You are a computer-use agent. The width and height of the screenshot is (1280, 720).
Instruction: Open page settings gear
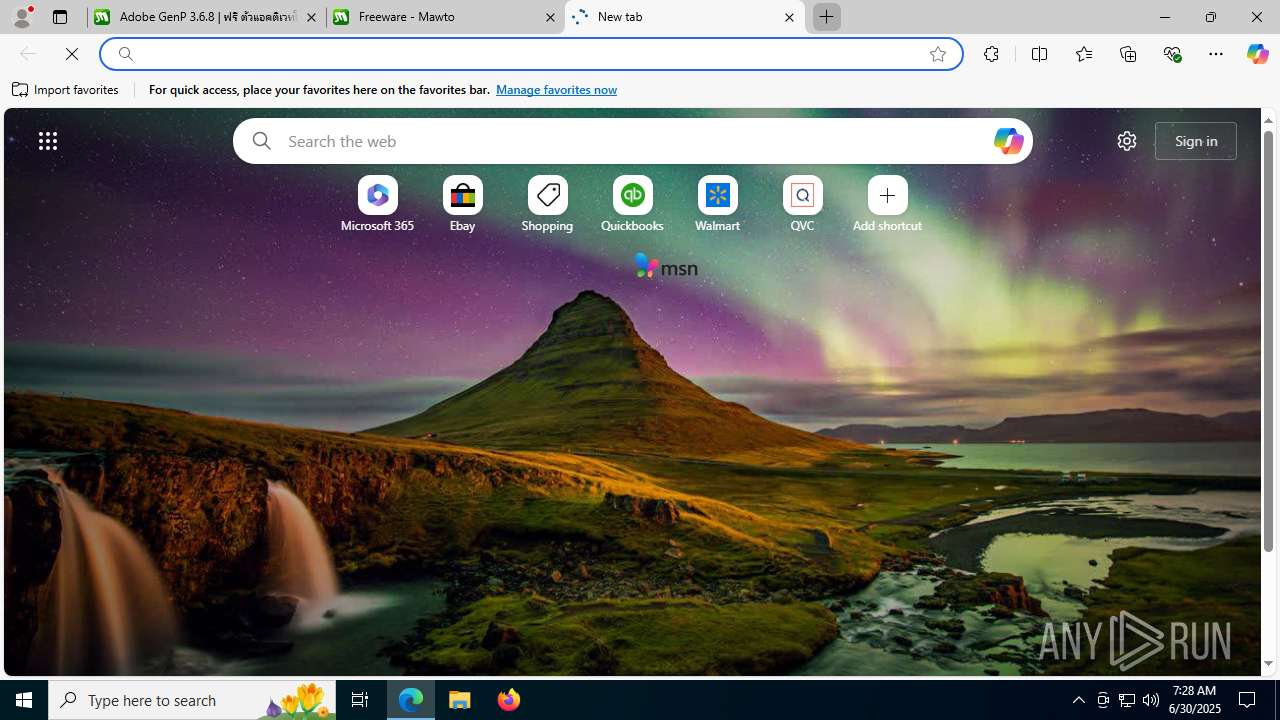[1127, 141]
